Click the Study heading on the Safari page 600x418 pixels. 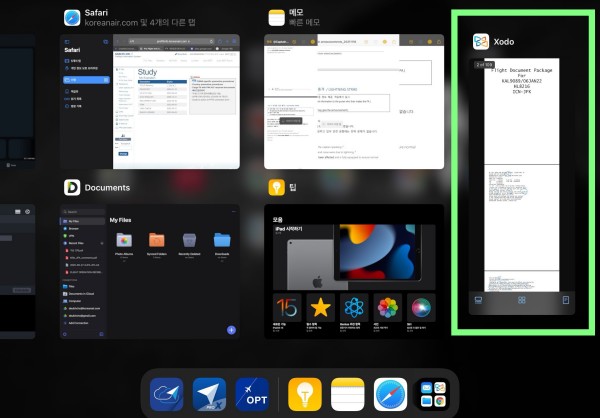[x=147, y=72]
